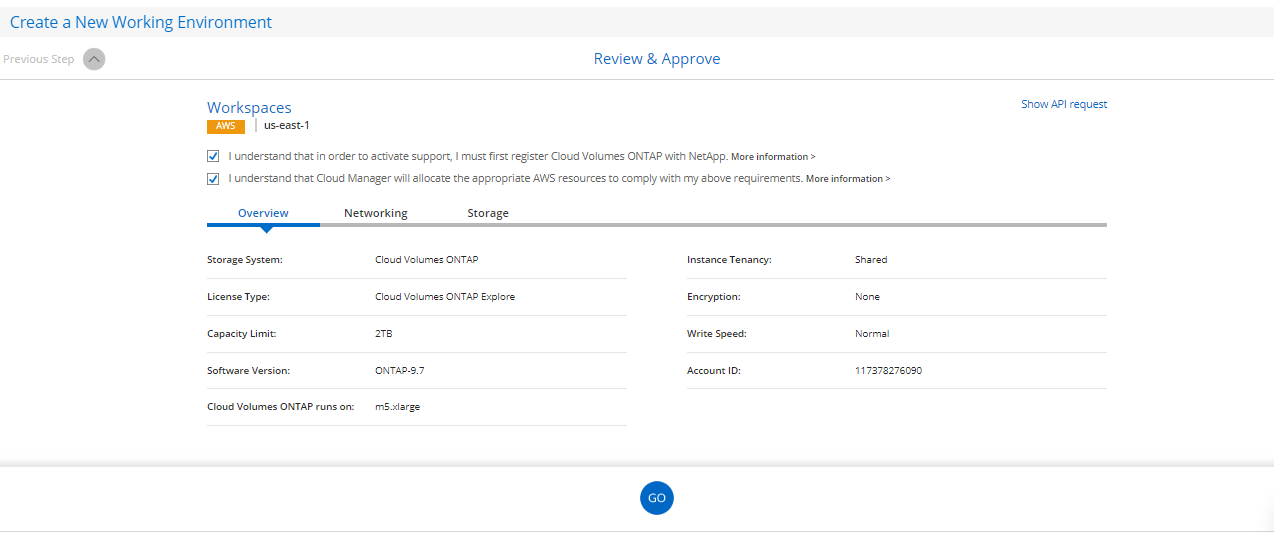Image resolution: width=1274 pixels, height=533 pixels.
Task: Click the Previous Step up-chevron icon
Action: (x=93, y=59)
